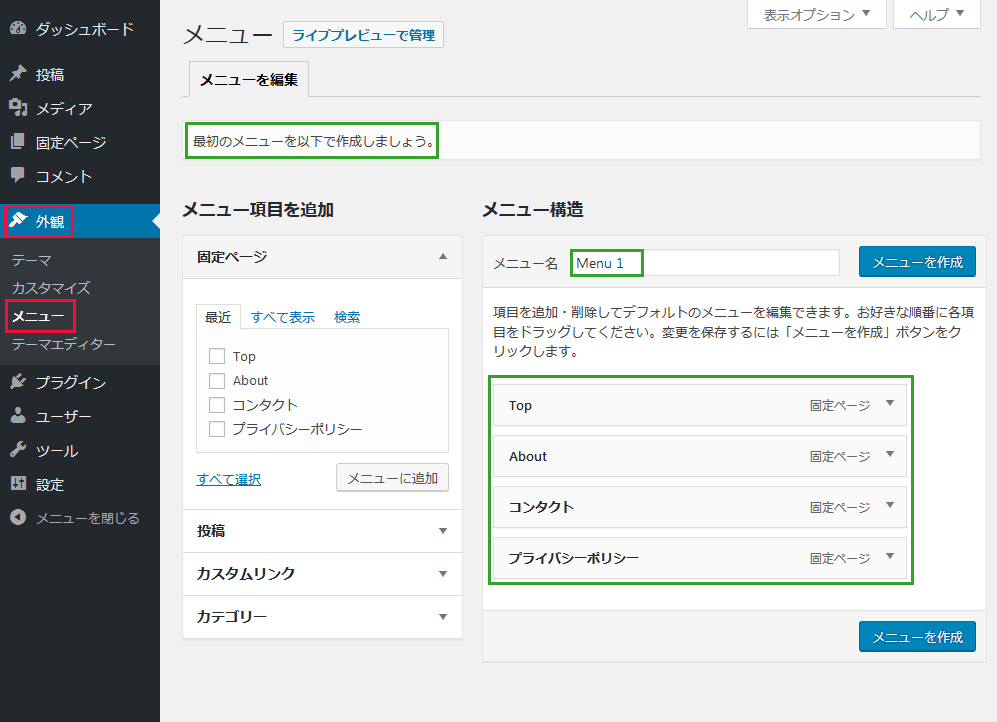Screen dimensions: 997x722
Task: Switch to the すべて表示 tab
Action: click(282, 317)
